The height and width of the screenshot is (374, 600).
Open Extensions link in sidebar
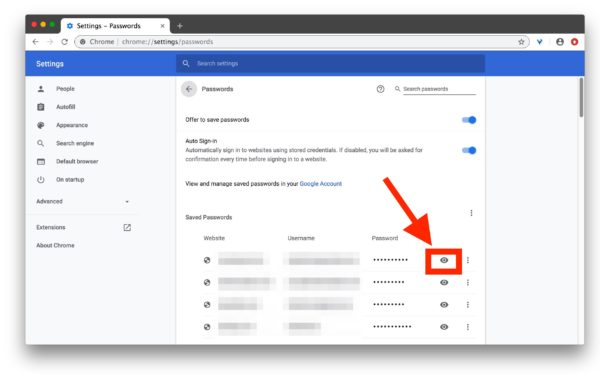(83, 227)
